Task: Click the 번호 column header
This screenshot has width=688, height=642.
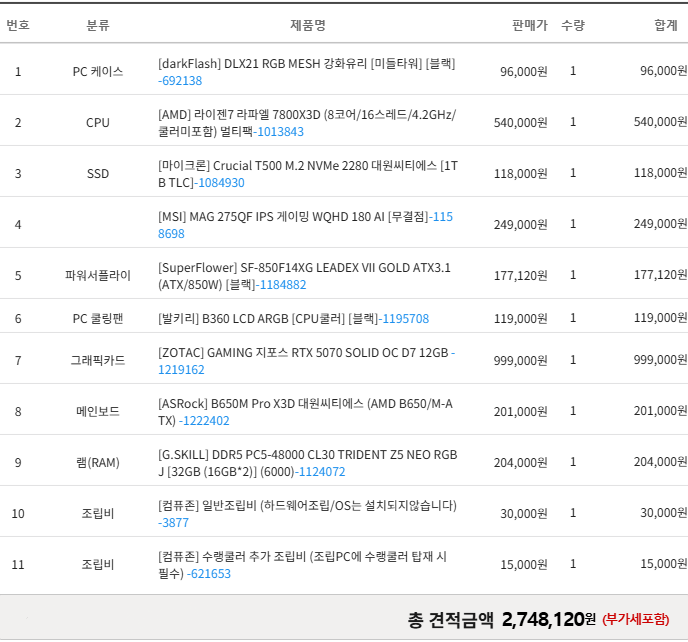Action: [18, 25]
